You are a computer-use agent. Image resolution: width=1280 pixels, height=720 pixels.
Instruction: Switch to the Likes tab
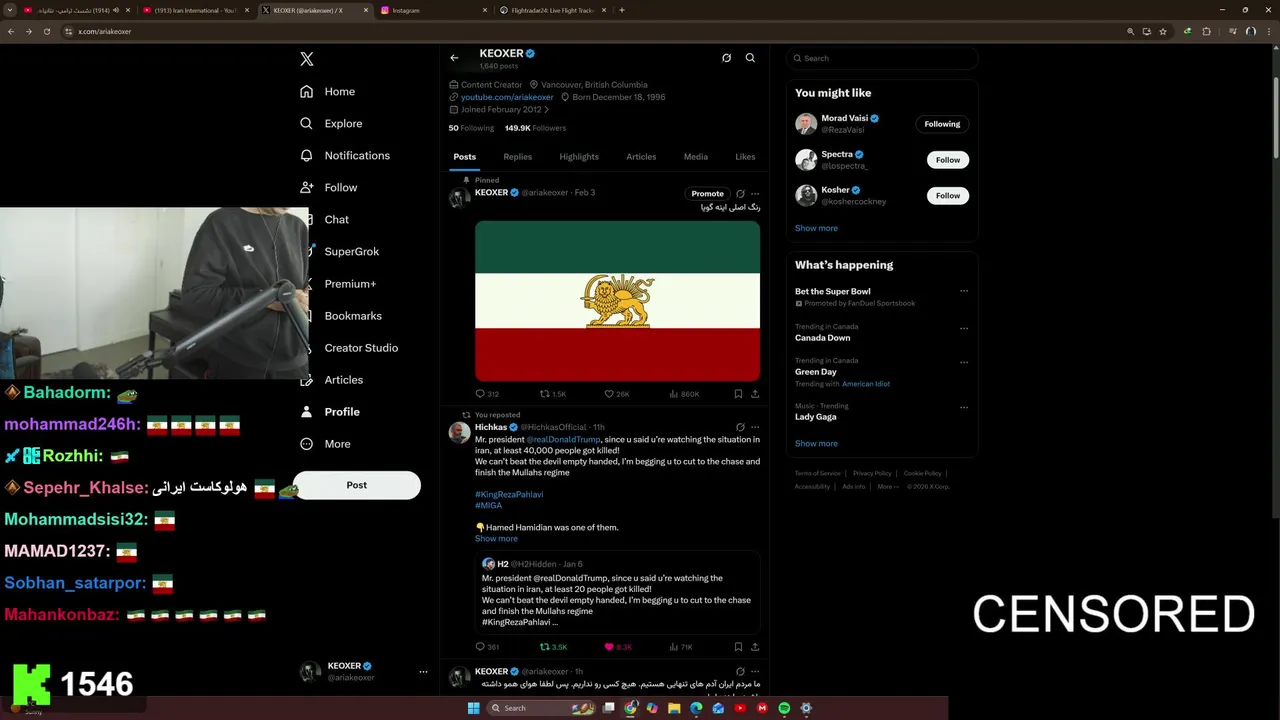point(745,157)
